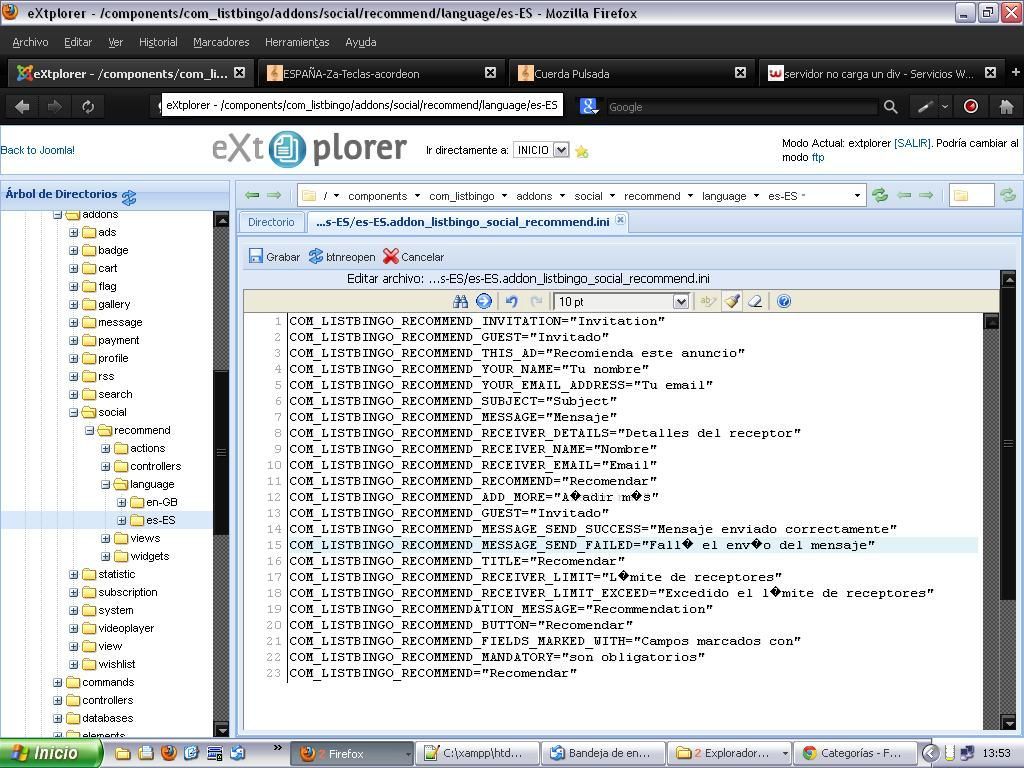Click the editor undo arrow
The height and width of the screenshot is (768, 1024).
(512, 301)
